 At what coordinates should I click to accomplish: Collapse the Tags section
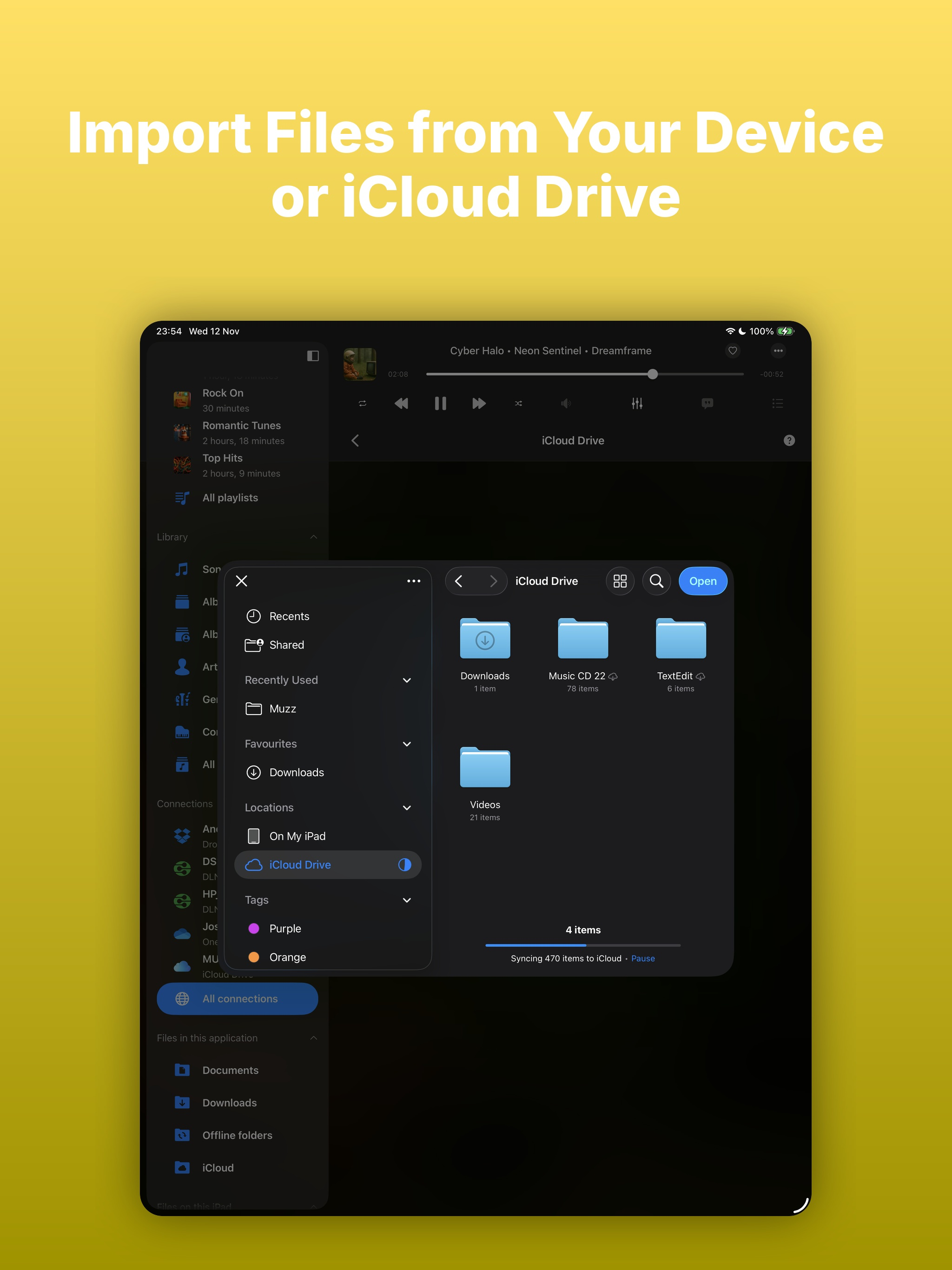pos(407,900)
